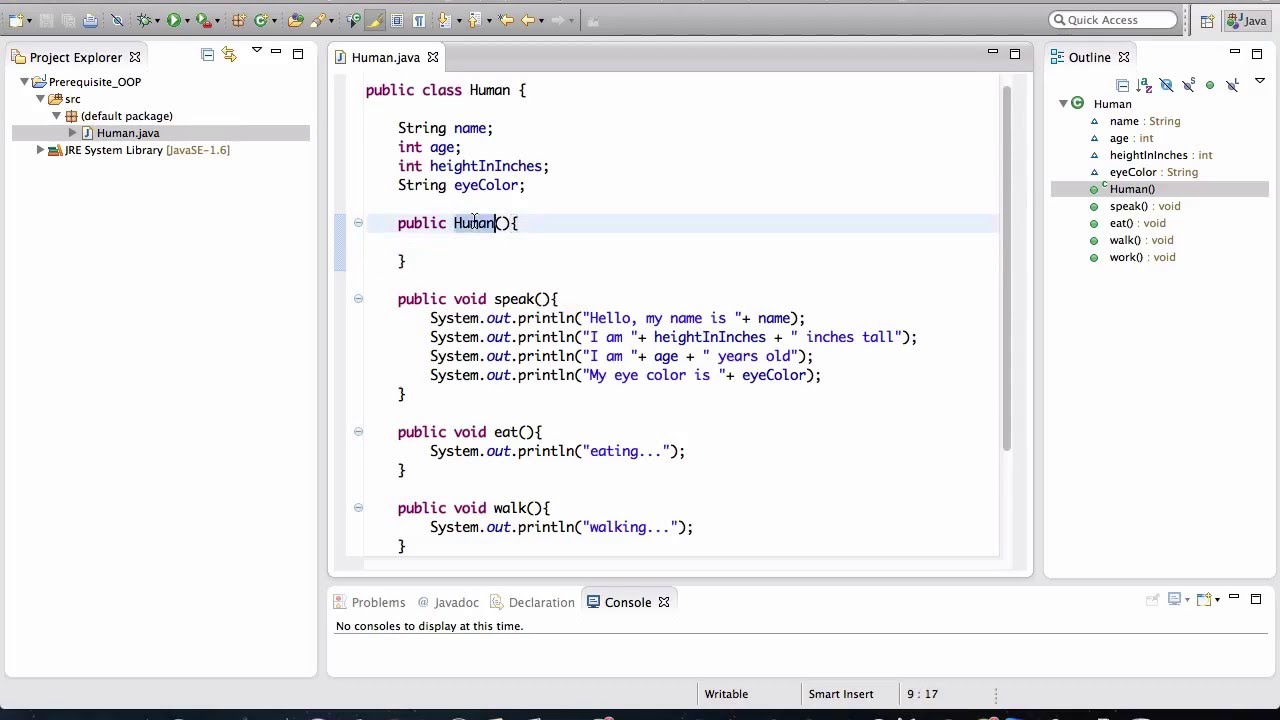1280x720 pixels.
Task: Toggle Hide Local Types in Outline
Action: point(1232,85)
